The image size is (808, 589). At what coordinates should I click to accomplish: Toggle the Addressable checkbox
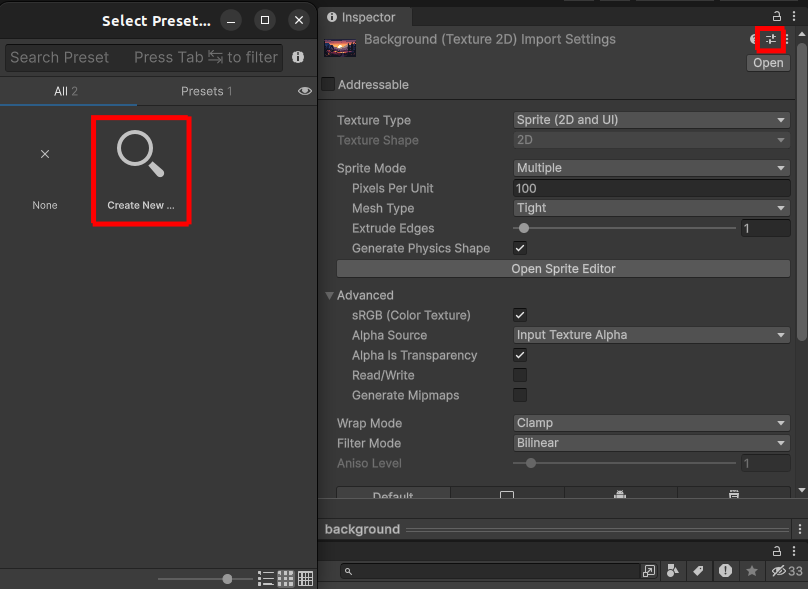click(327, 84)
